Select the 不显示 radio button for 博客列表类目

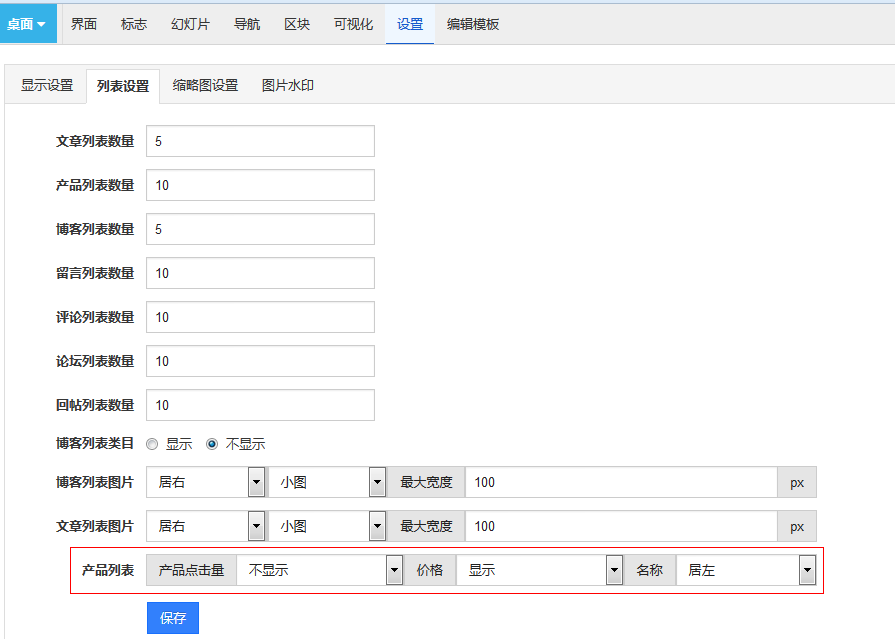[212, 444]
